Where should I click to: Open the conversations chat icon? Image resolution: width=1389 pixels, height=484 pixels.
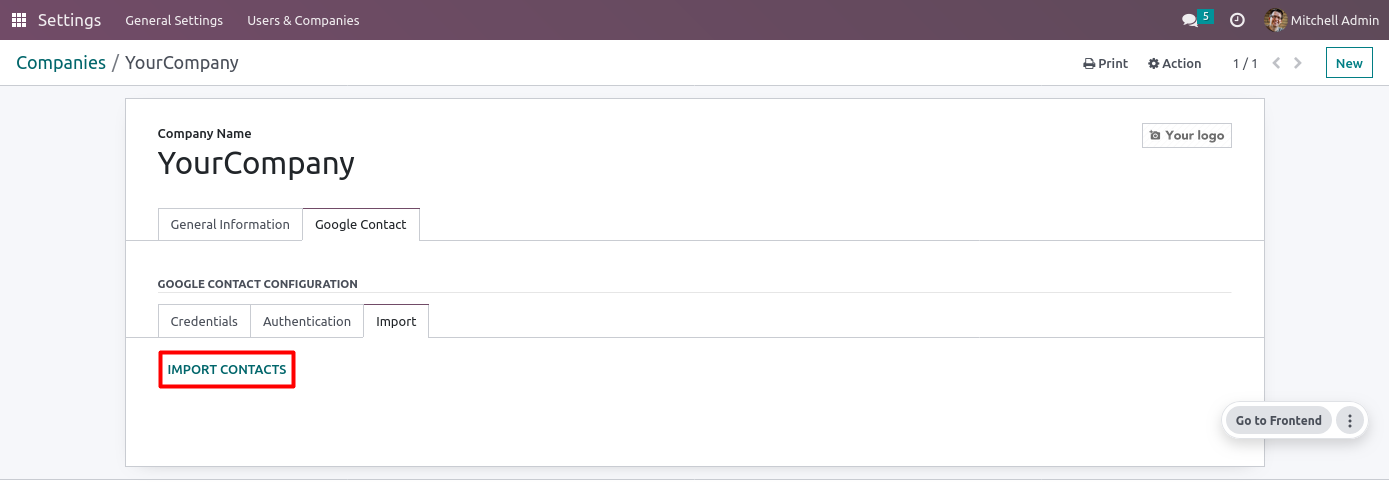[x=1190, y=20]
